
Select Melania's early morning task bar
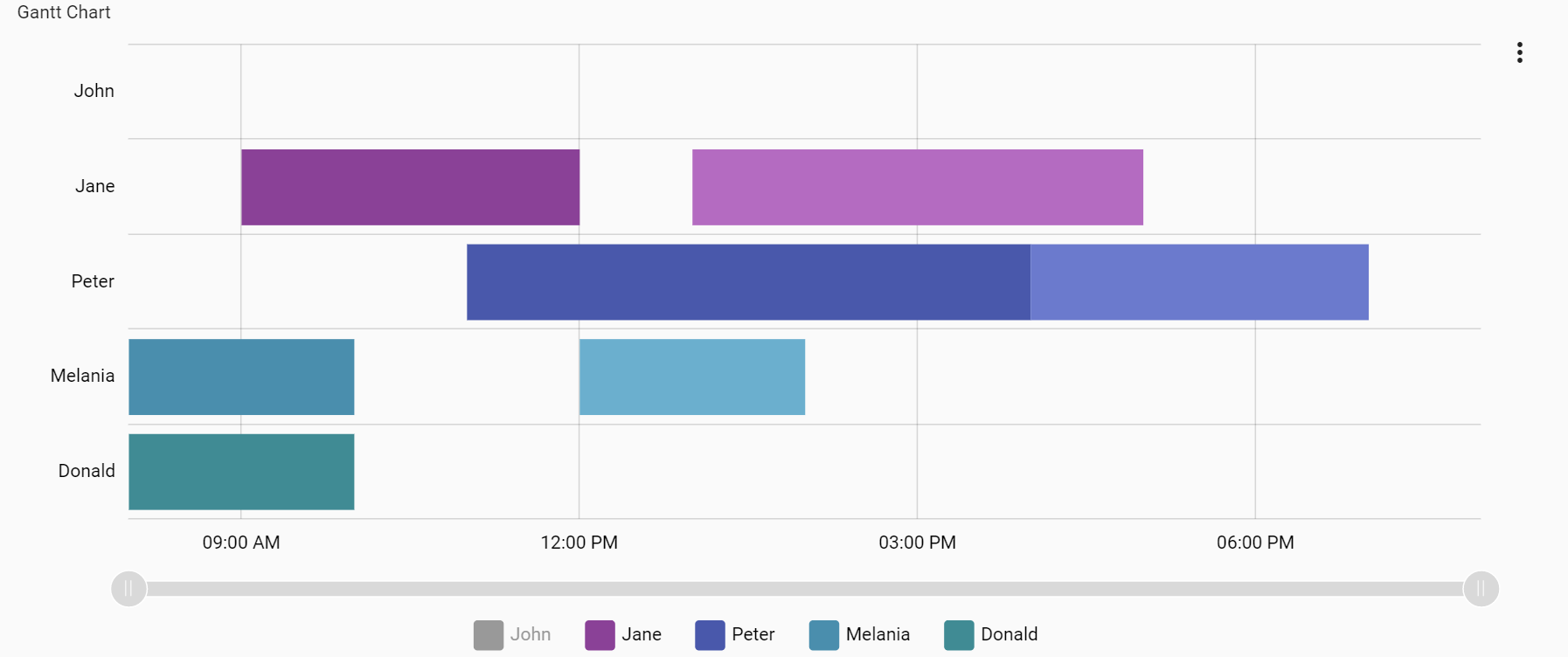click(x=240, y=377)
